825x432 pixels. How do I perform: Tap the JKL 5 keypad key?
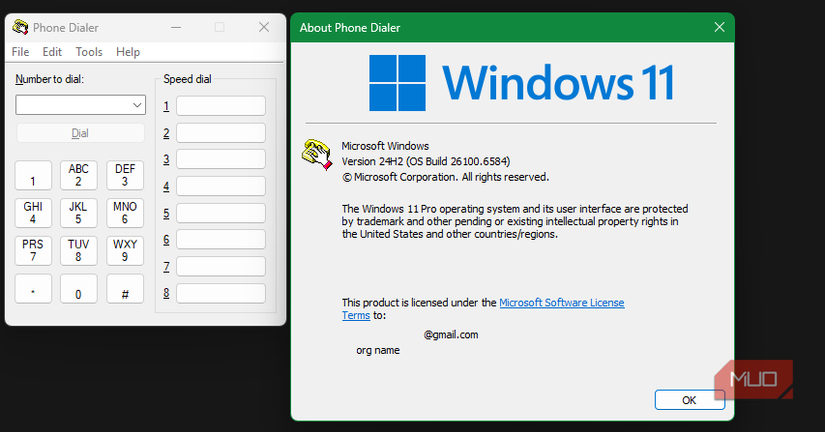(x=78, y=213)
